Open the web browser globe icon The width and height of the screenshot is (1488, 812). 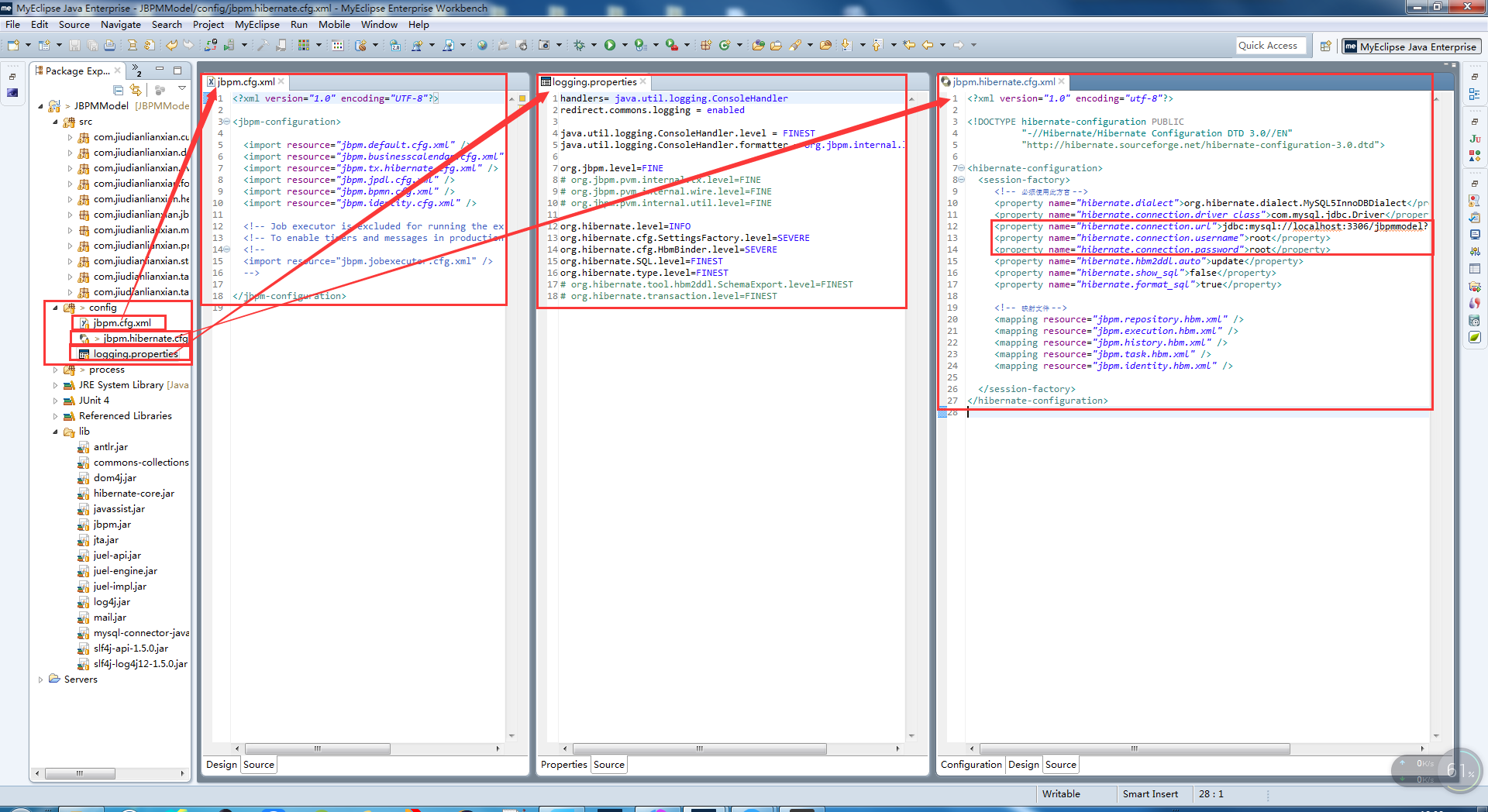tap(482, 46)
